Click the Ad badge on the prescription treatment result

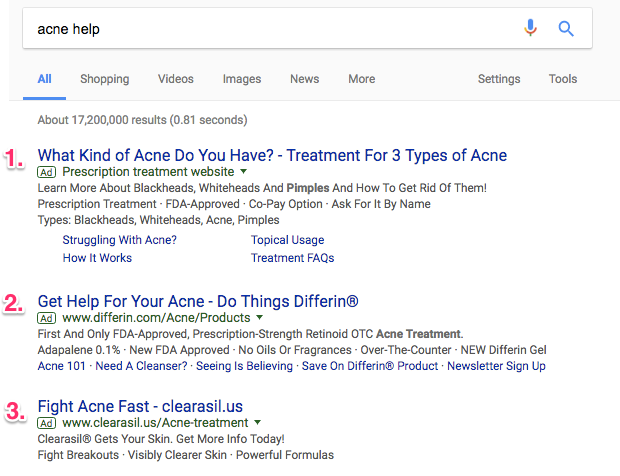point(46,172)
